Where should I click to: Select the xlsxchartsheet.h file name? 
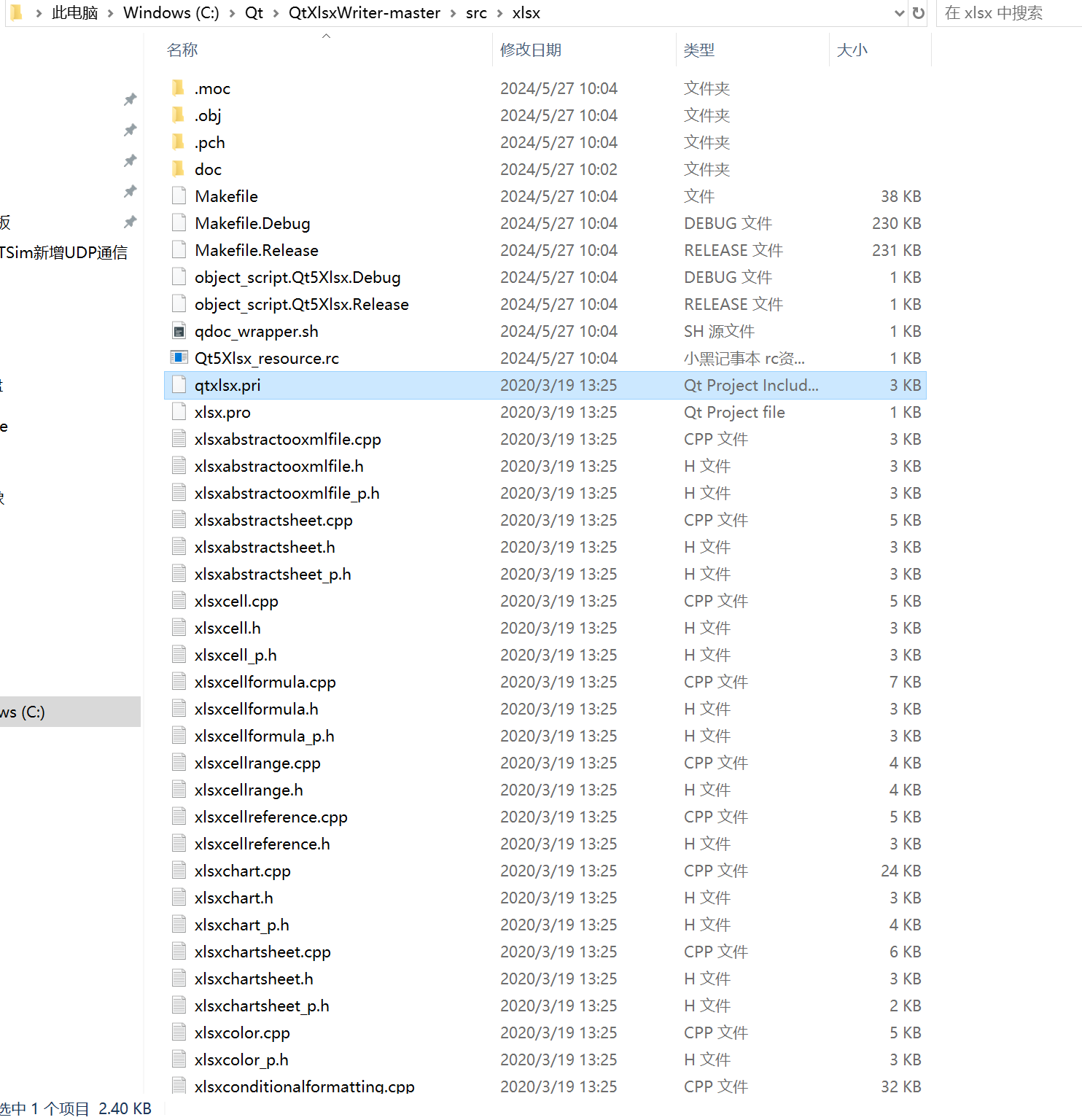254,979
